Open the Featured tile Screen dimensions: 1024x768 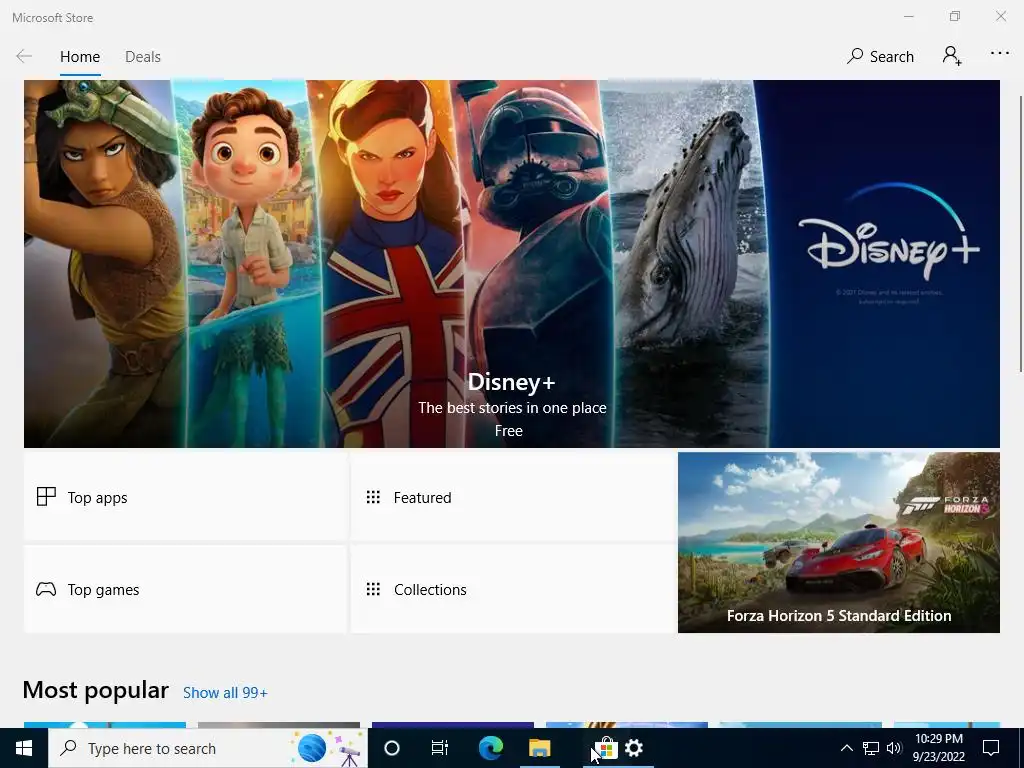click(513, 497)
